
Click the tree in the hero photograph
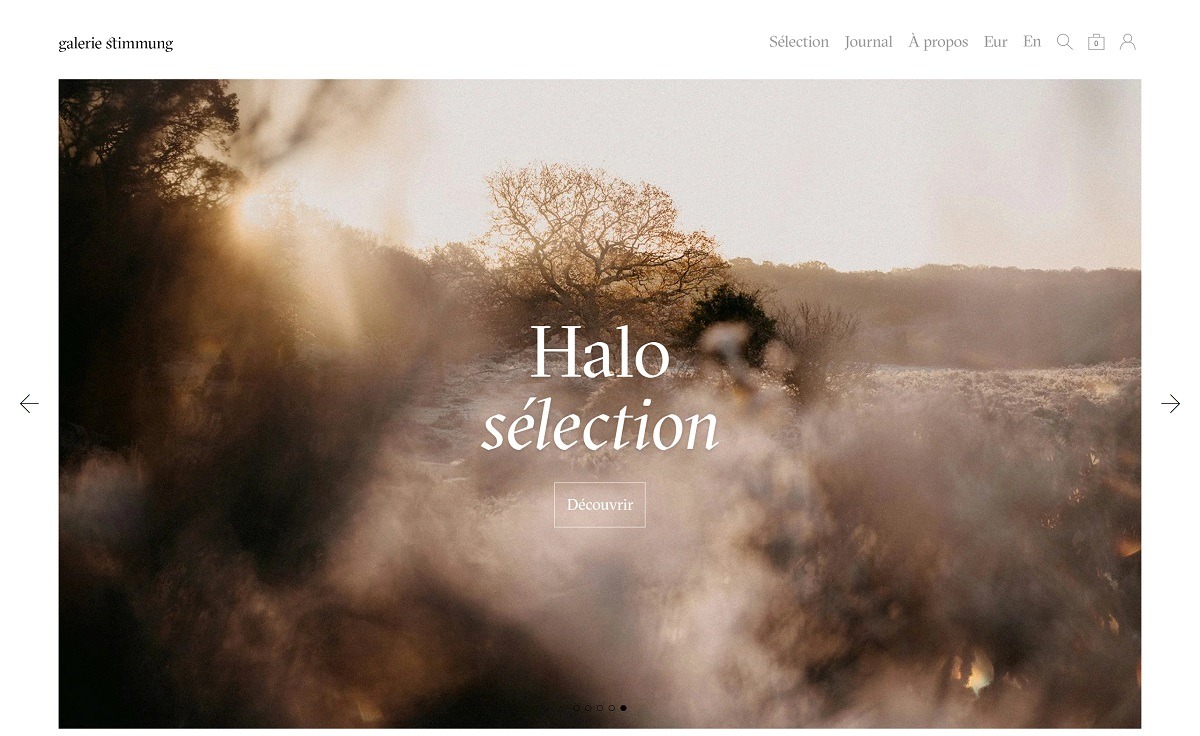pyautogui.click(x=600, y=240)
